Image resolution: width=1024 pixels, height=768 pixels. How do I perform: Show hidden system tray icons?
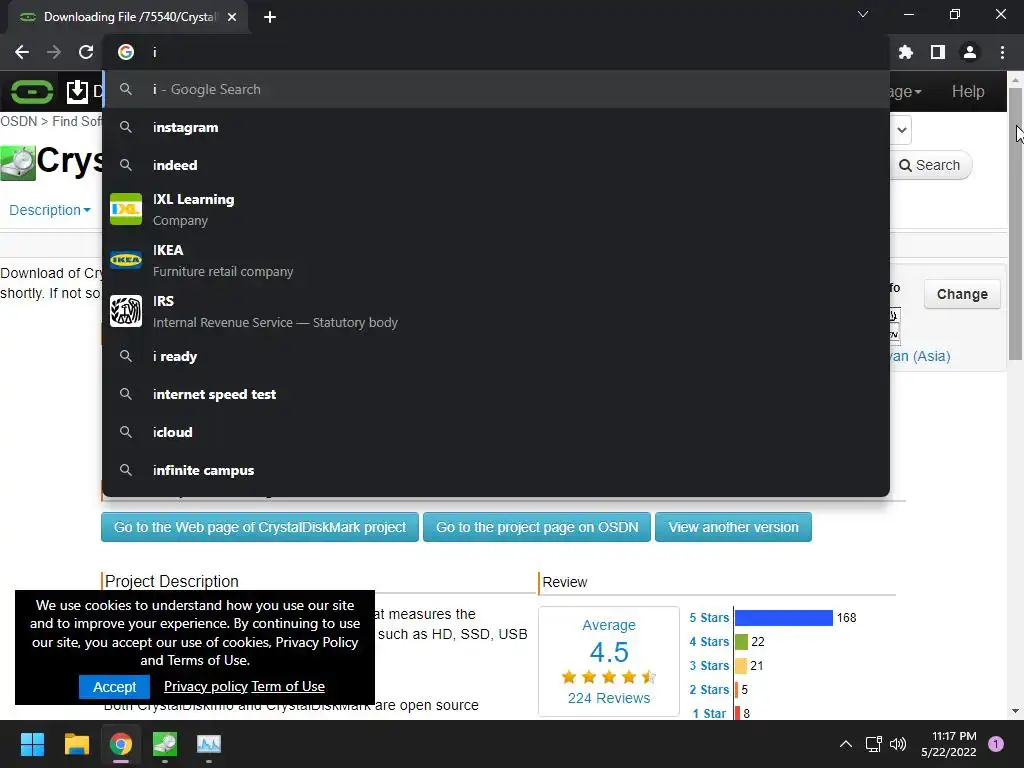(845, 744)
